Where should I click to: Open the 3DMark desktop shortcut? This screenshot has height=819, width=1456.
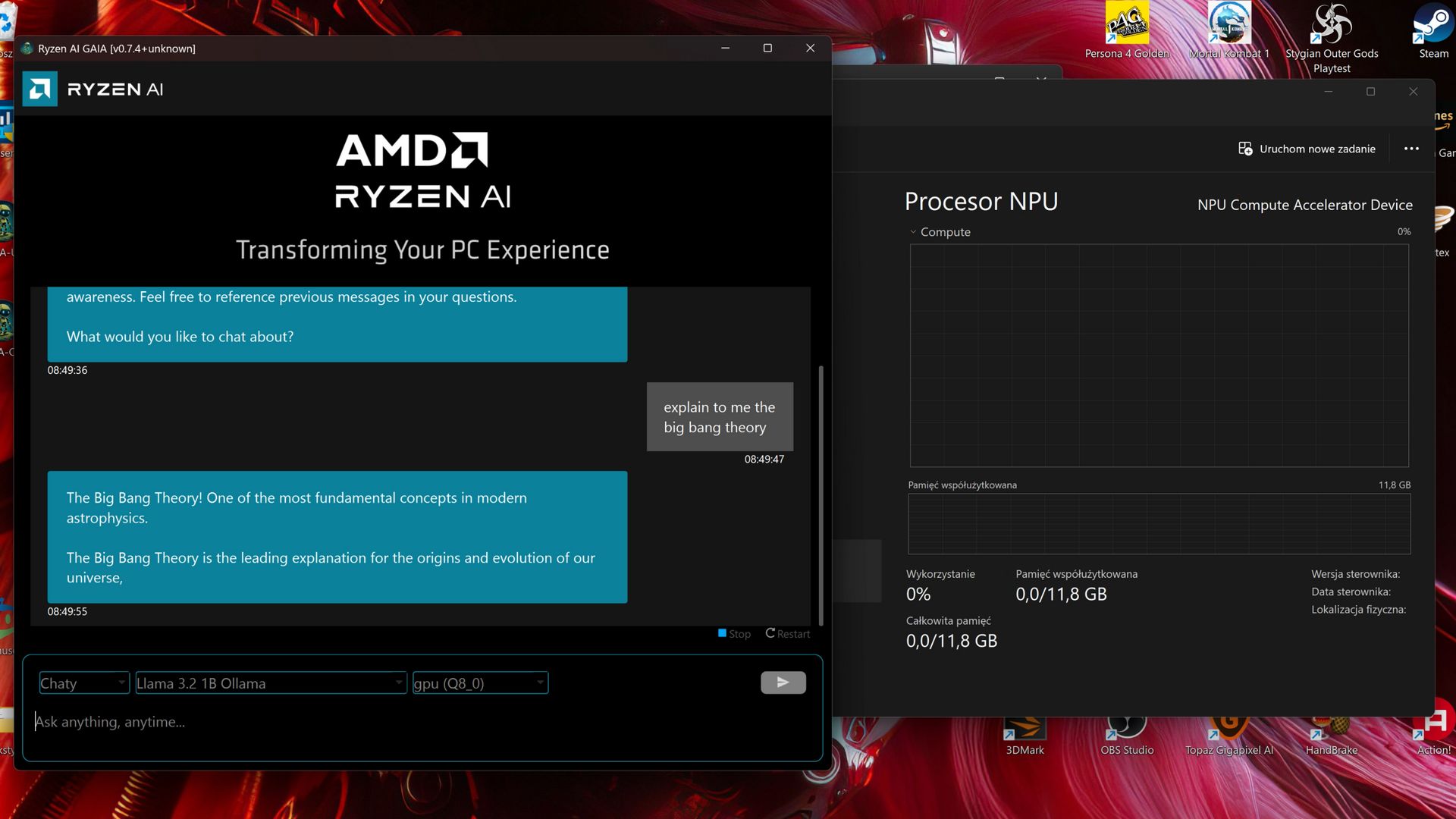(x=1025, y=736)
